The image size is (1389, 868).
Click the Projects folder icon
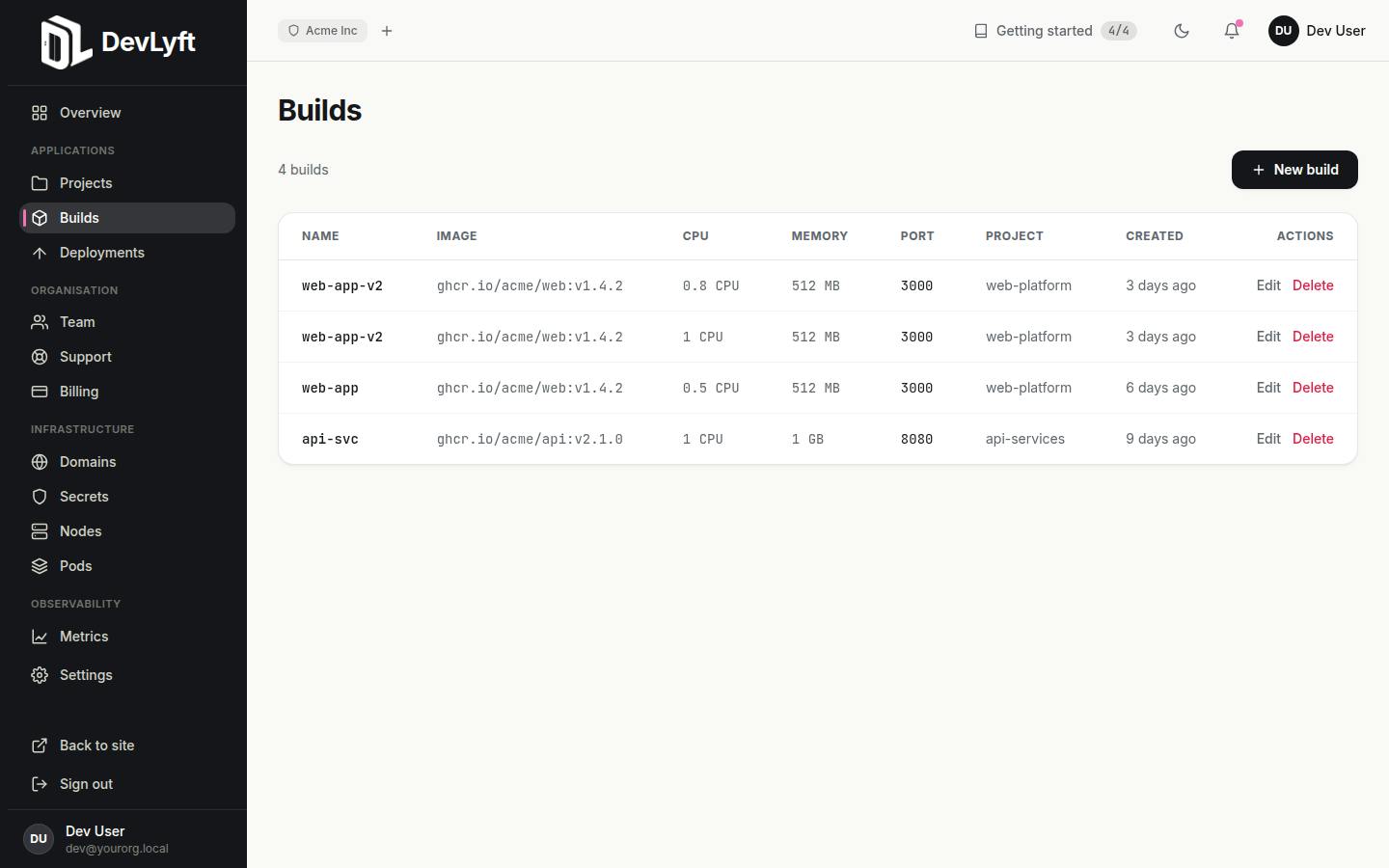coord(40,183)
